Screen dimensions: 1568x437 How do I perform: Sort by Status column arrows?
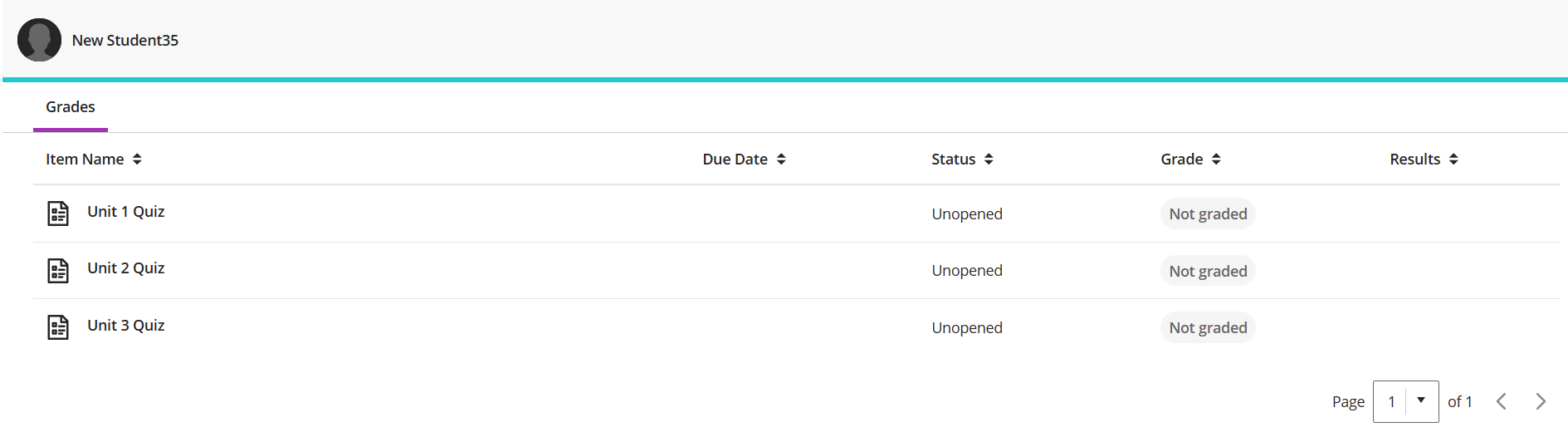tap(989, 160)
